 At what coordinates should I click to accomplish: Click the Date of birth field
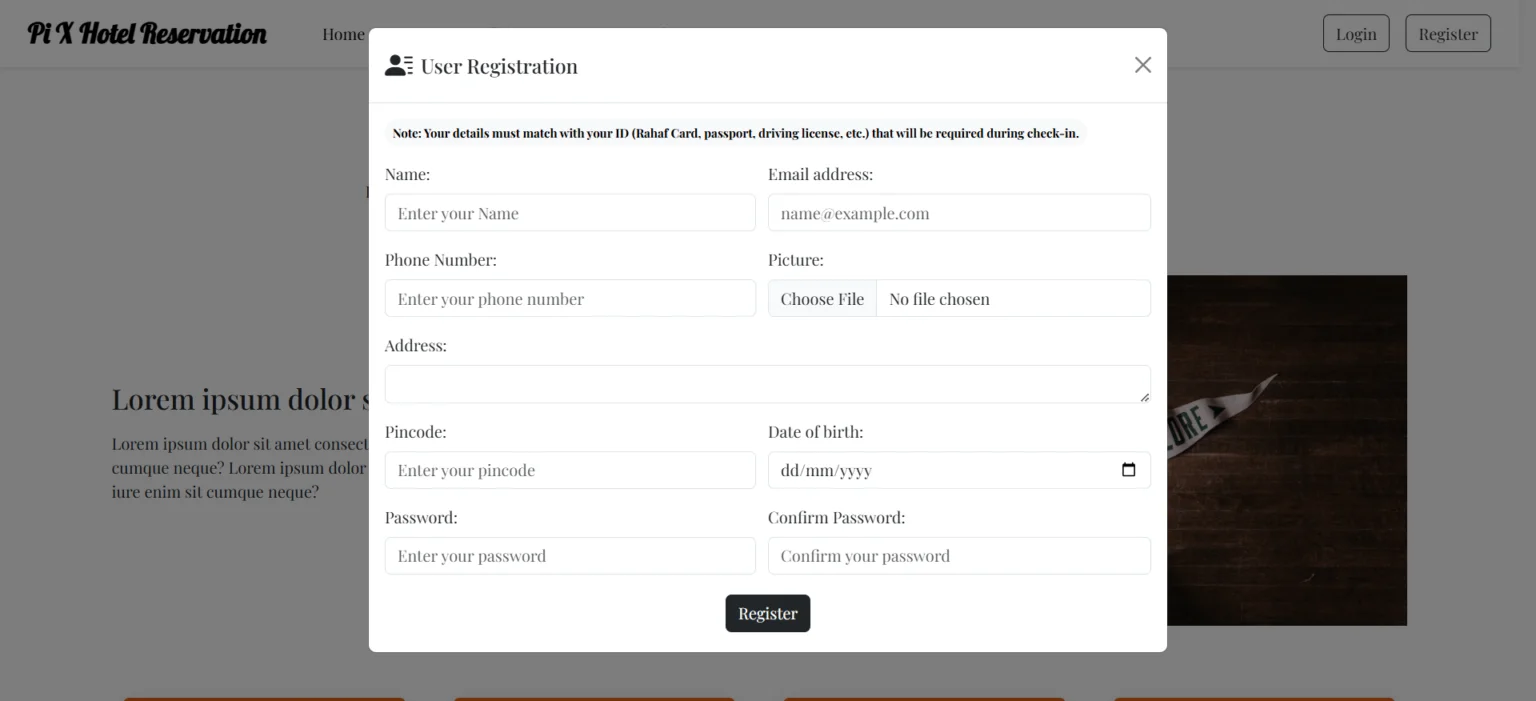click(x=959, y=470)
